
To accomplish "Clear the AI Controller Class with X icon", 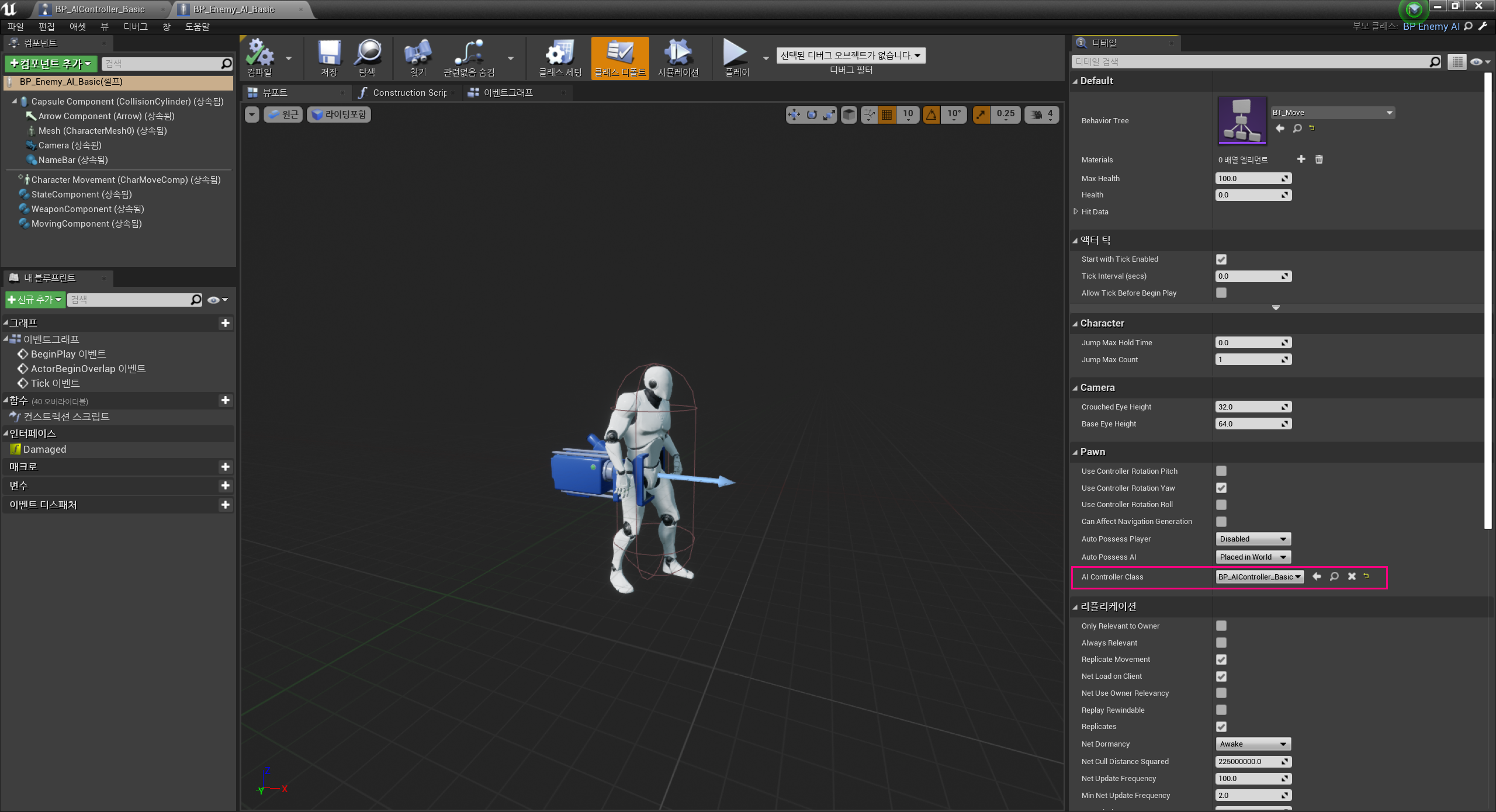I will 1352,577.
